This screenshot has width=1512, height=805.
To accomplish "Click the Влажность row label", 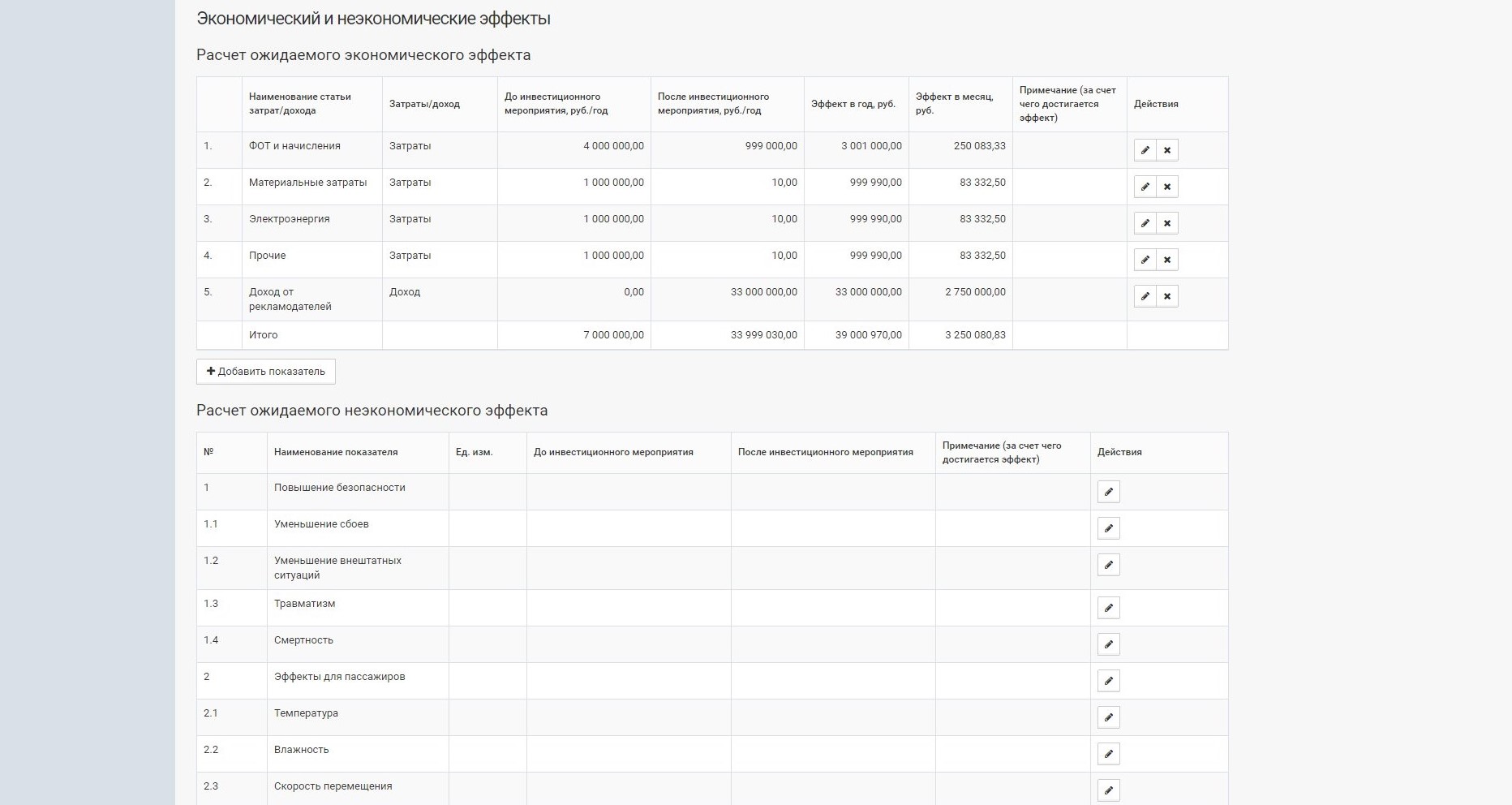I will tap(302, 750).
